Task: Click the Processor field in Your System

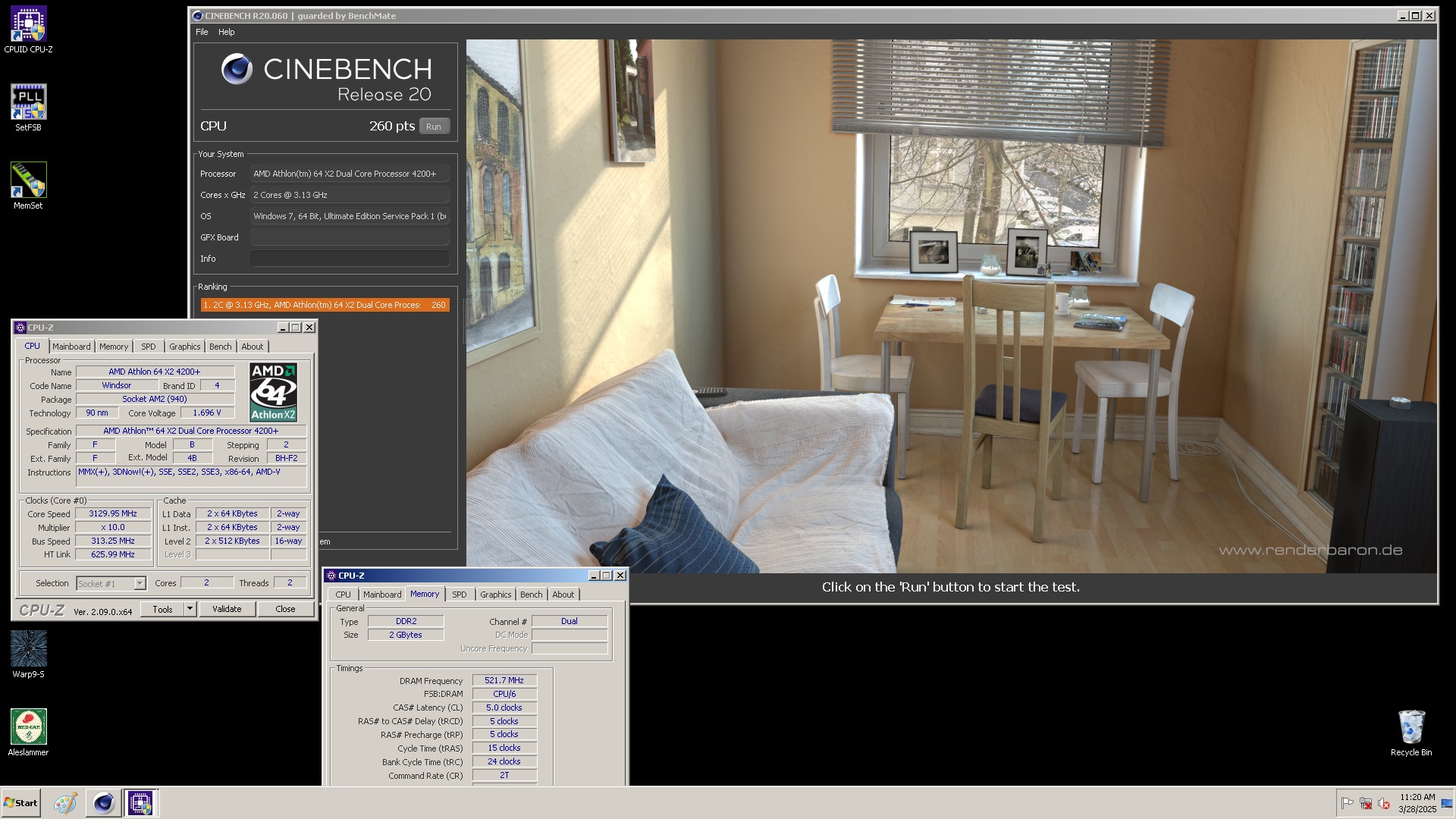Action: (350, 174)
